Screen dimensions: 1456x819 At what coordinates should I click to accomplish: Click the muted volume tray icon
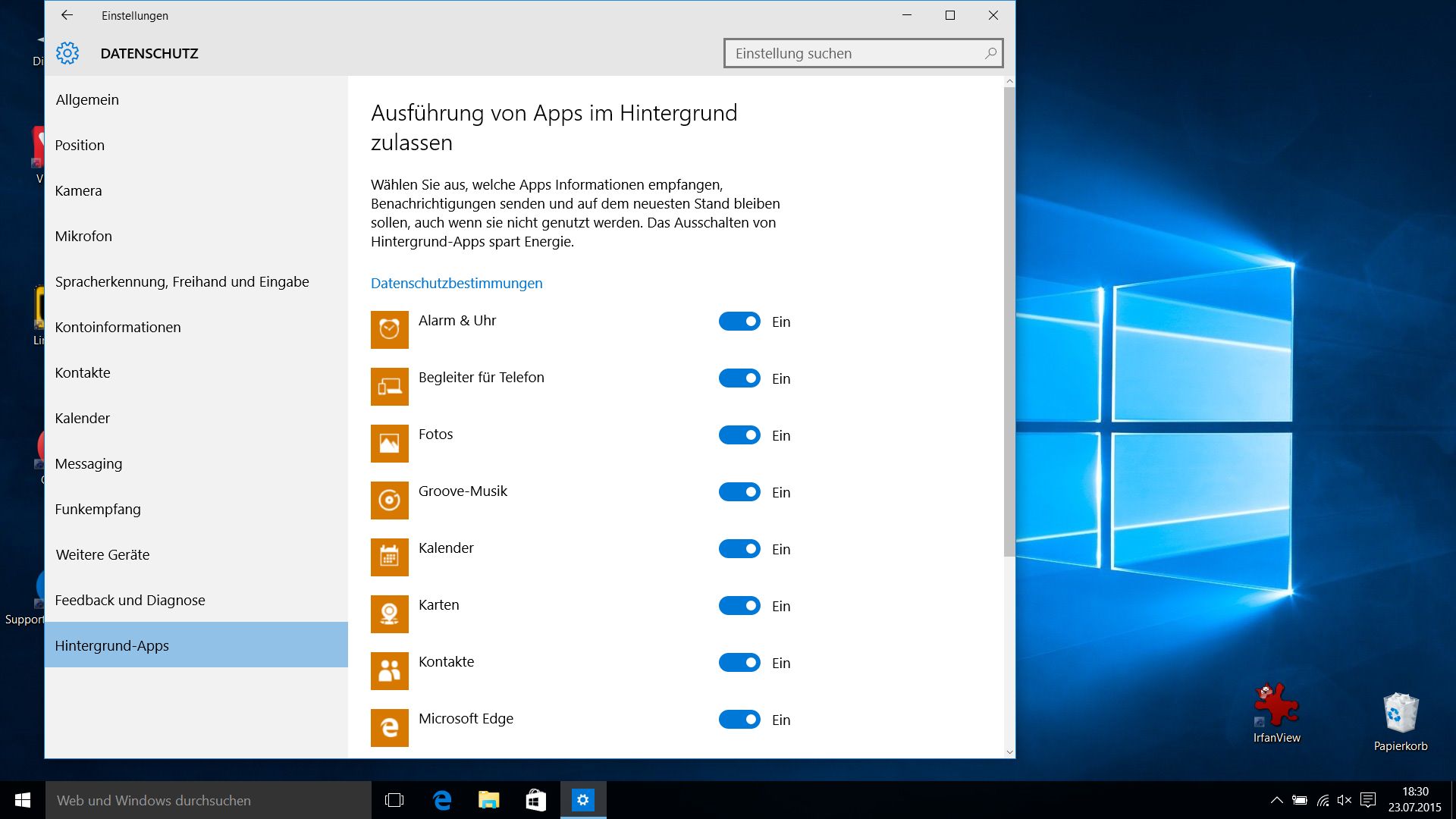[1345, 800]
